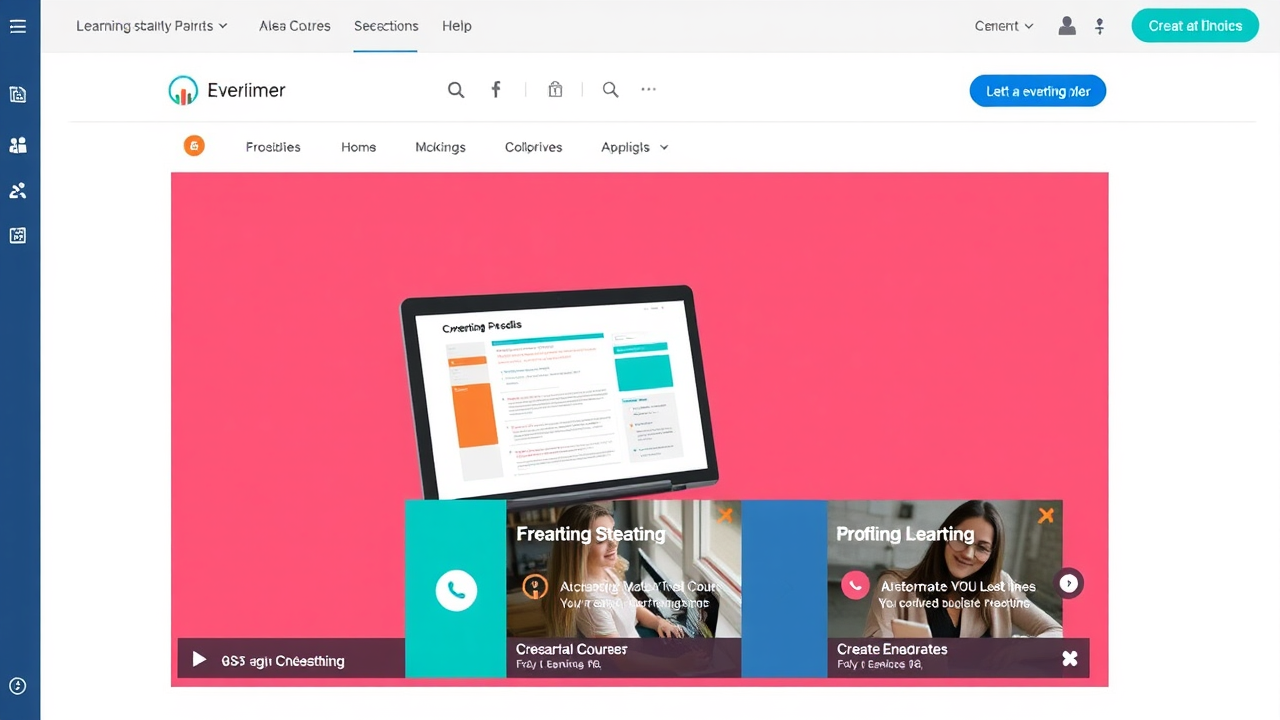This screenshot has width=1280, height=720.
Task: Click orange circle icon in Freatting Steating card
Action: pos(536,586)
